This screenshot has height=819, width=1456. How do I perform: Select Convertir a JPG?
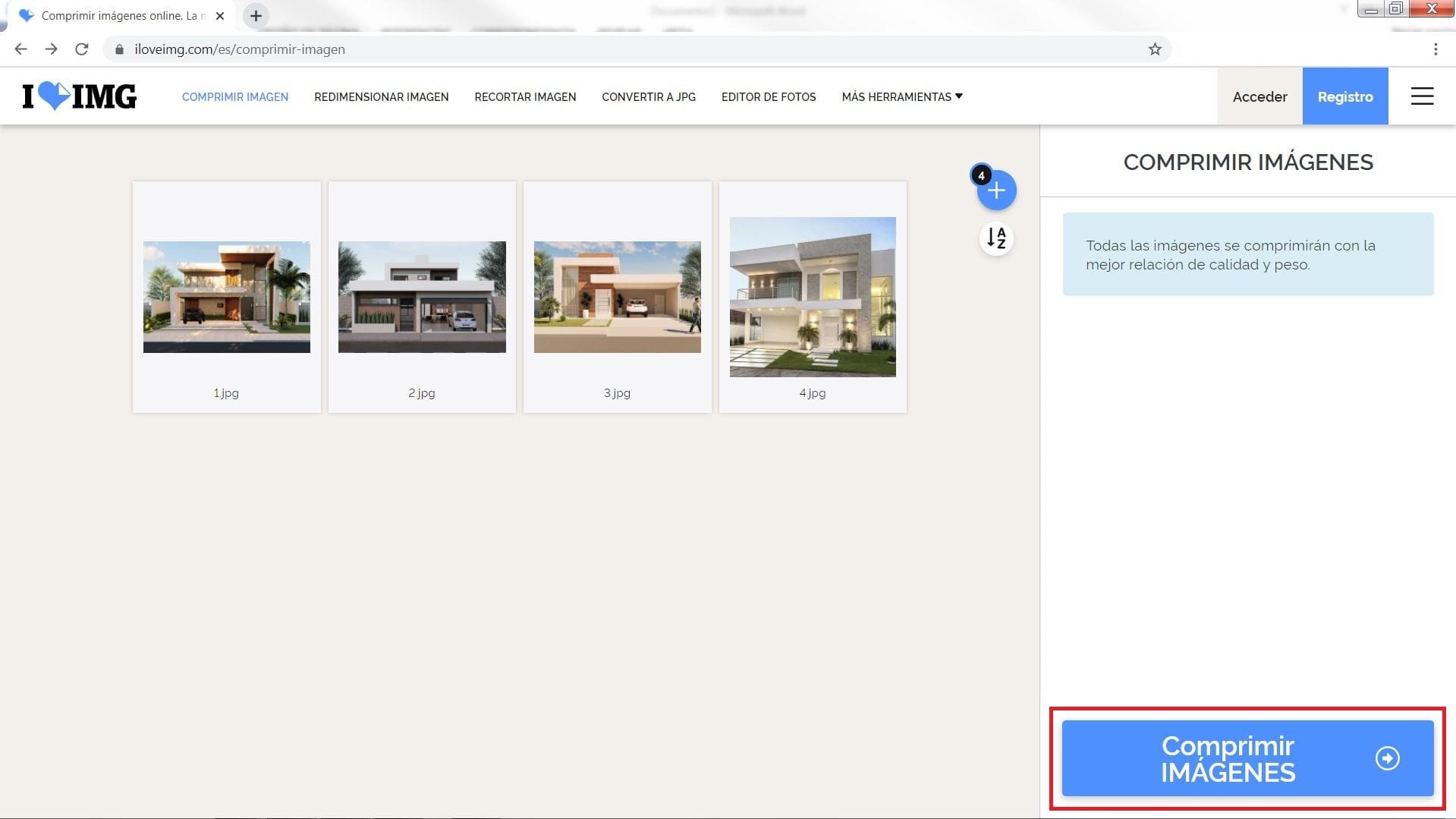tap(649, 96)
